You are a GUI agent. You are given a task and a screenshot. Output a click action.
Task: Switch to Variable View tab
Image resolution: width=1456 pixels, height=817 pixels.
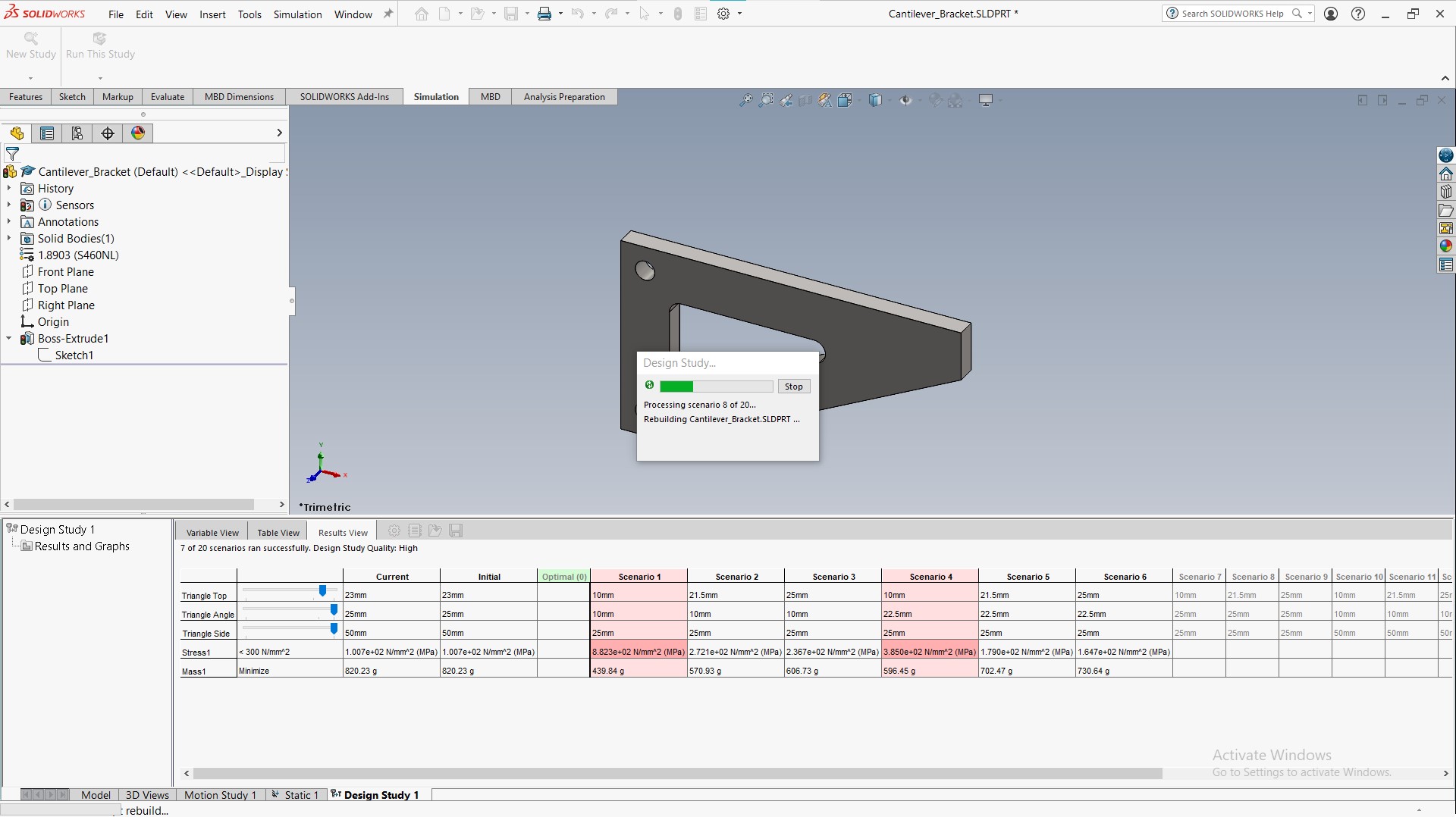point(212,532)
